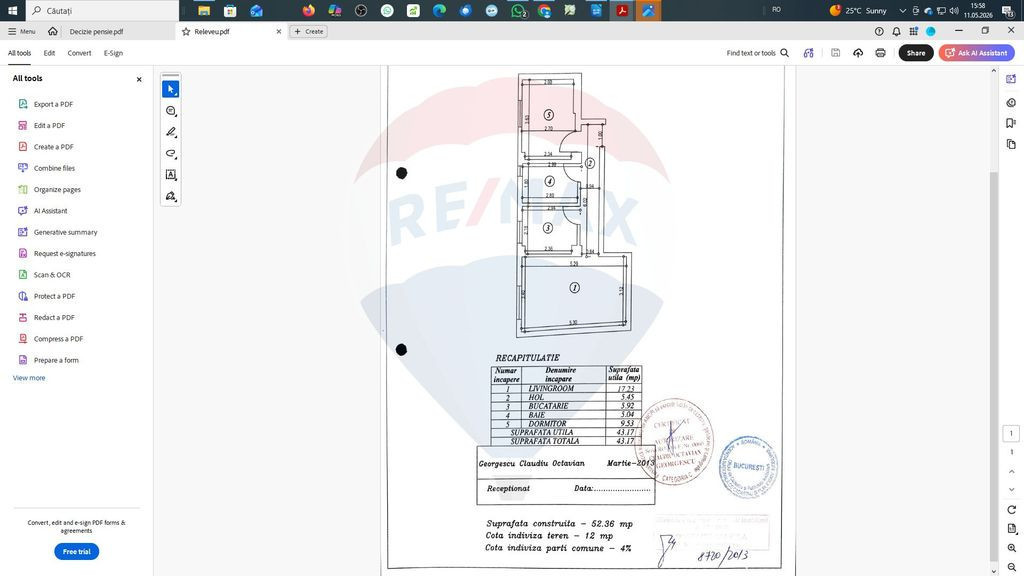This screenshot has width=1024, height=576.
Task: Start the Free trial button
Action: pos(76,552)
